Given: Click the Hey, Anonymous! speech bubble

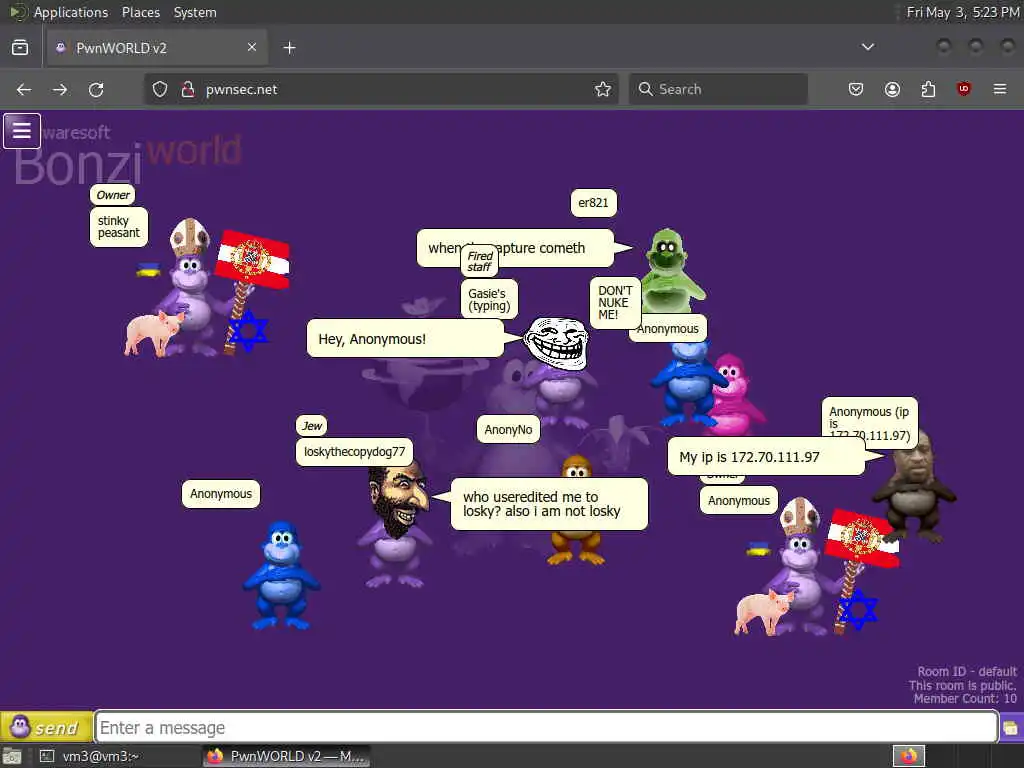Looking at the screenshot, I should click(x=406, y=338).
